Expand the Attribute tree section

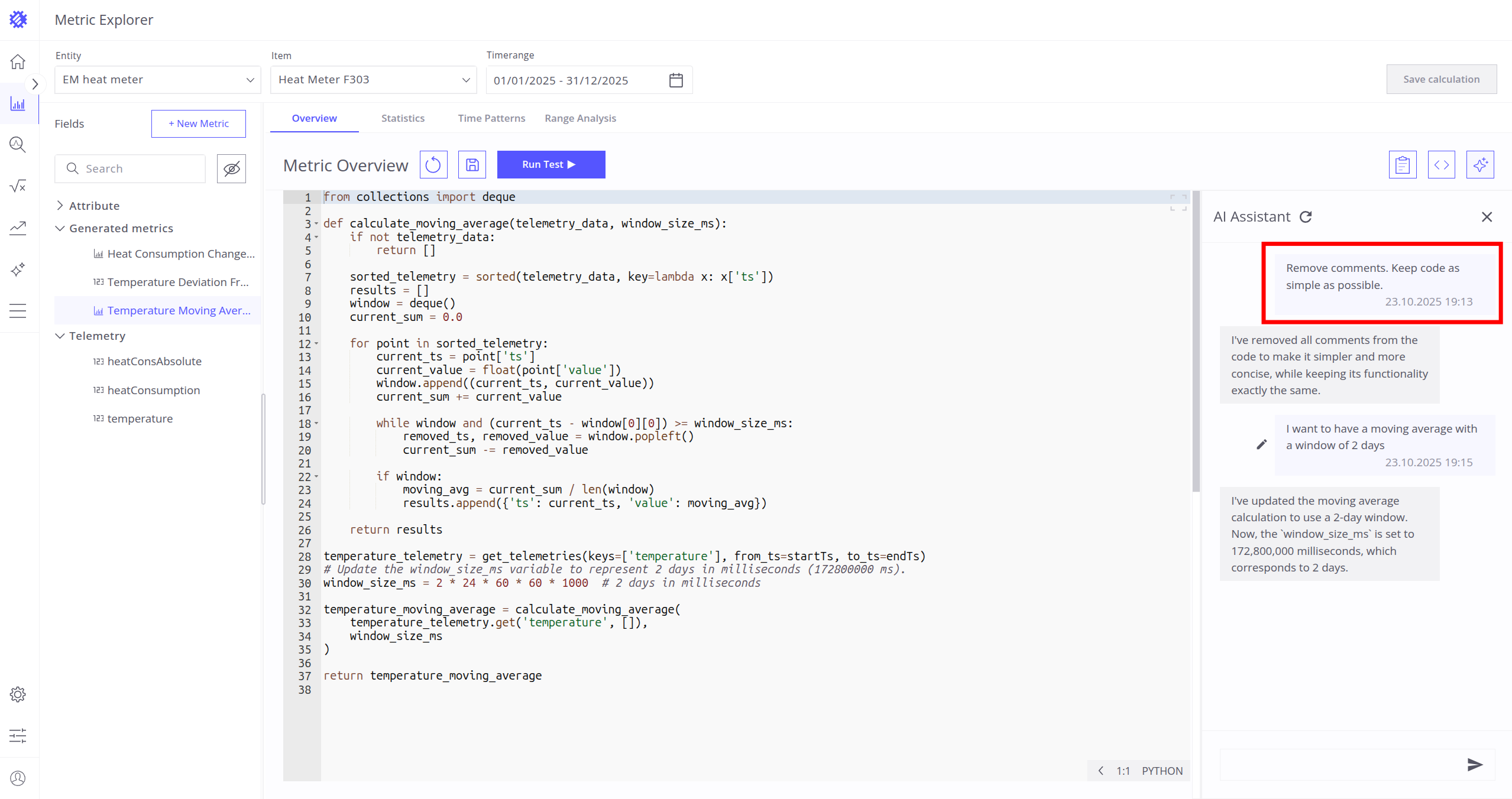coord(60,206)
